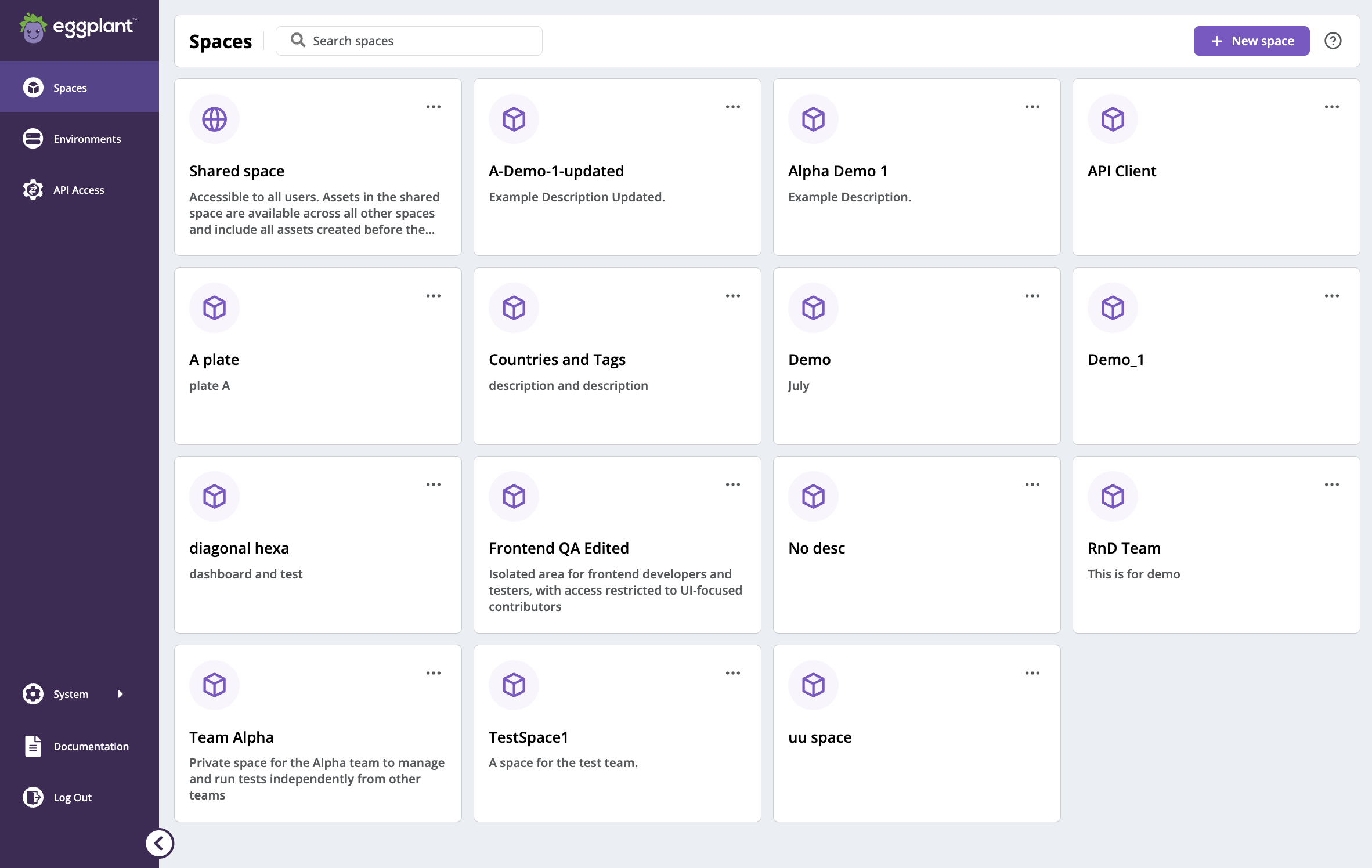
Task: Open the Spaces section from sidebar
Action: (70, 87)
